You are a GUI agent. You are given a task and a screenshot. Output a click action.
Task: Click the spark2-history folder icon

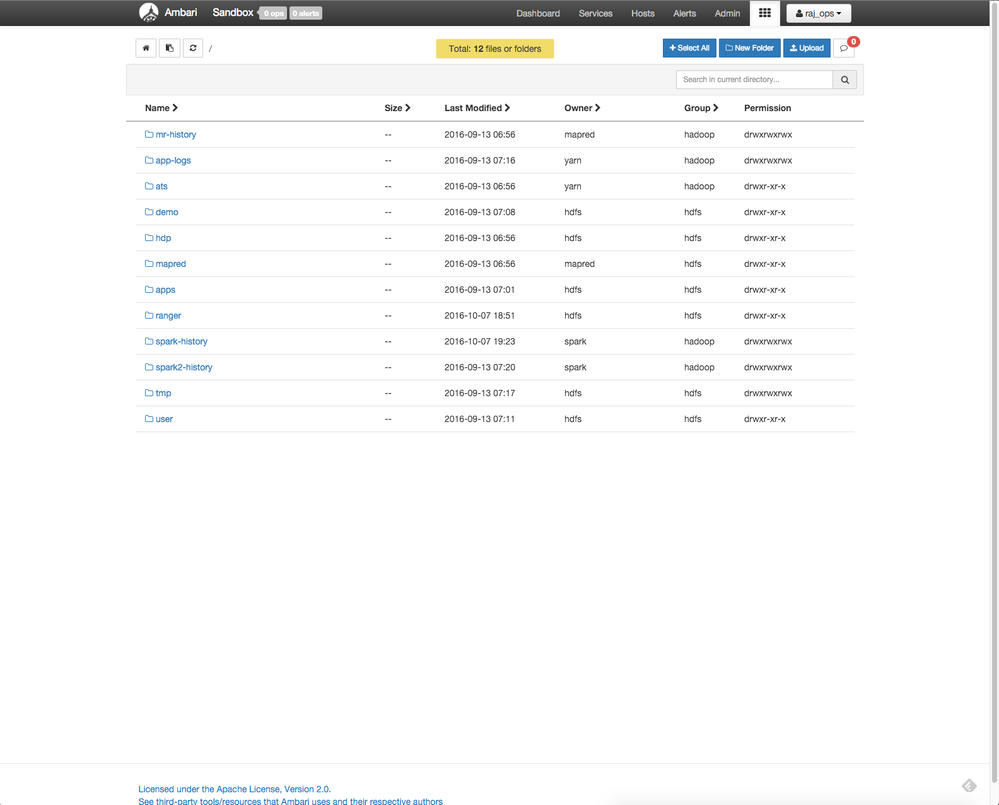tap(148, 367)
